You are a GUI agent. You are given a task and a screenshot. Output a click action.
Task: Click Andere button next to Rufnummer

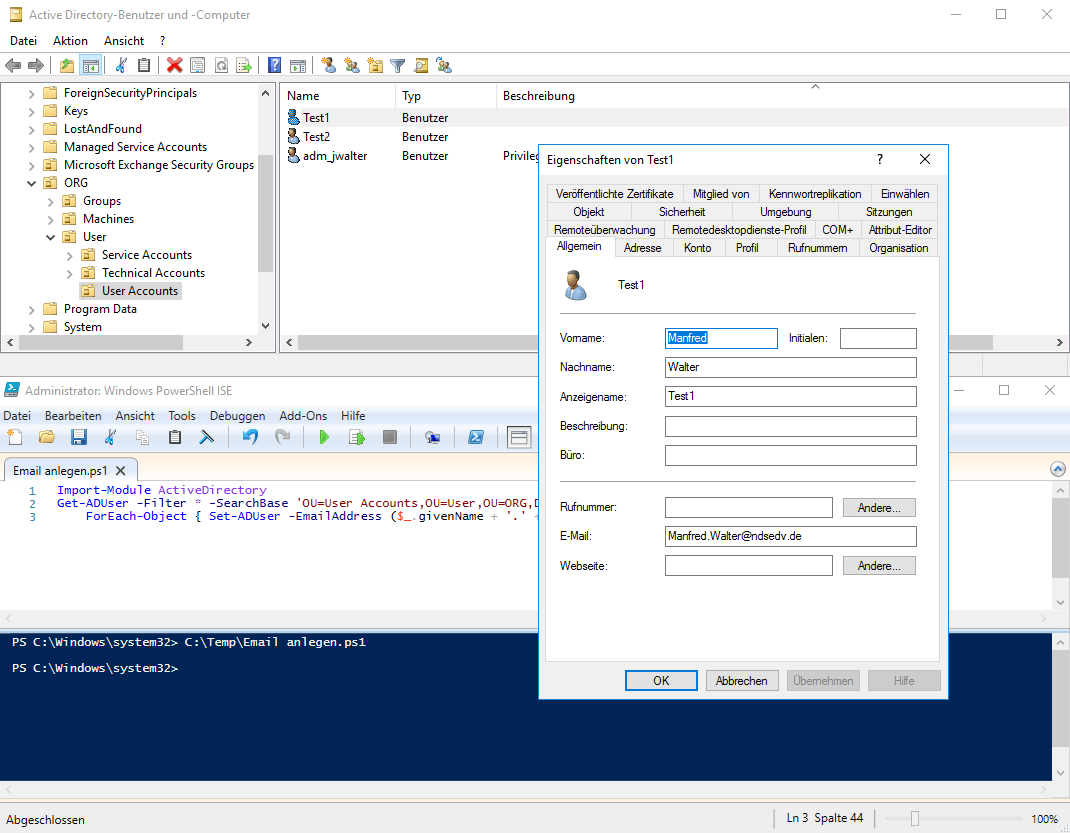coord(879,508)
